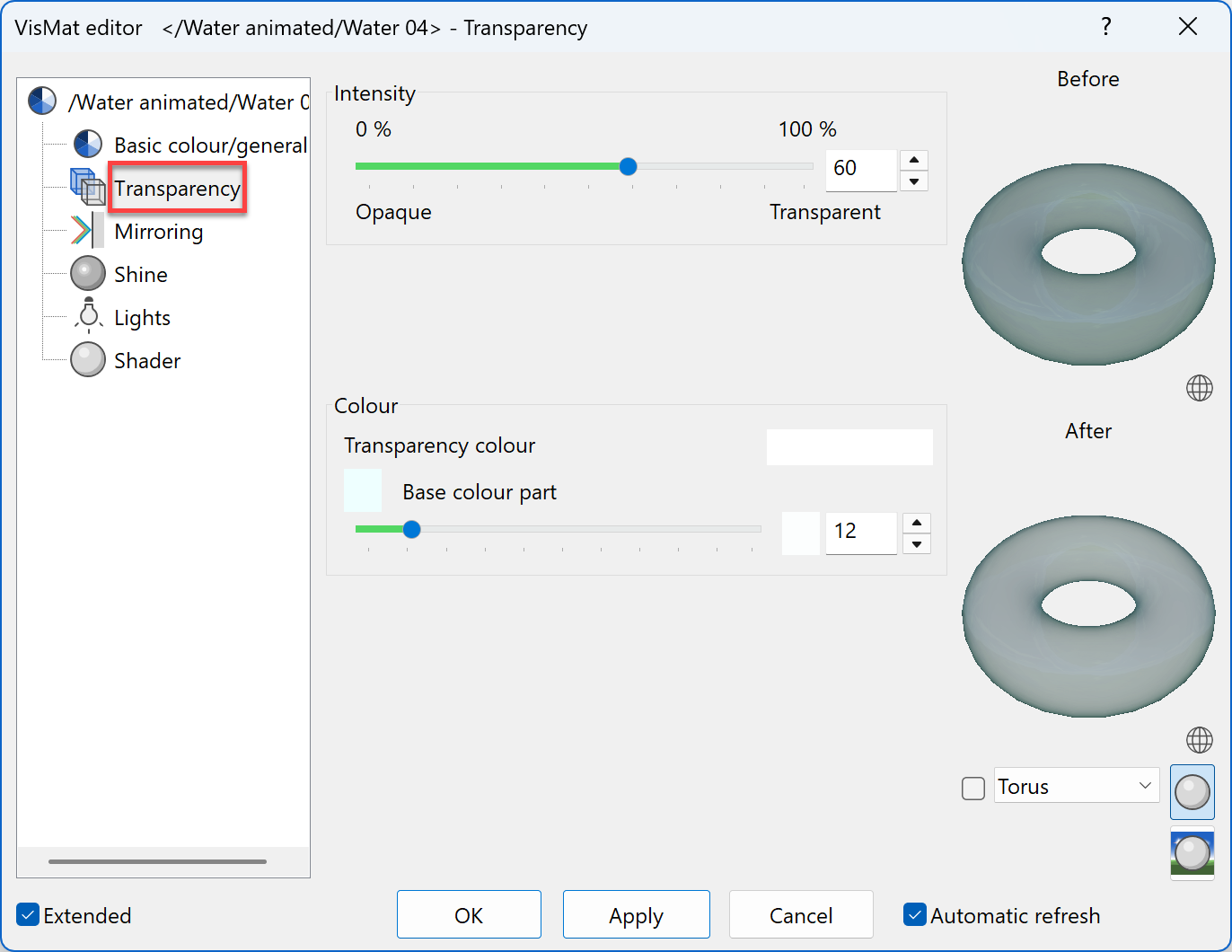Click the grassy background preview thumbnail
The width and height of the screenshot is (1232, 952).
(1192, 853)
